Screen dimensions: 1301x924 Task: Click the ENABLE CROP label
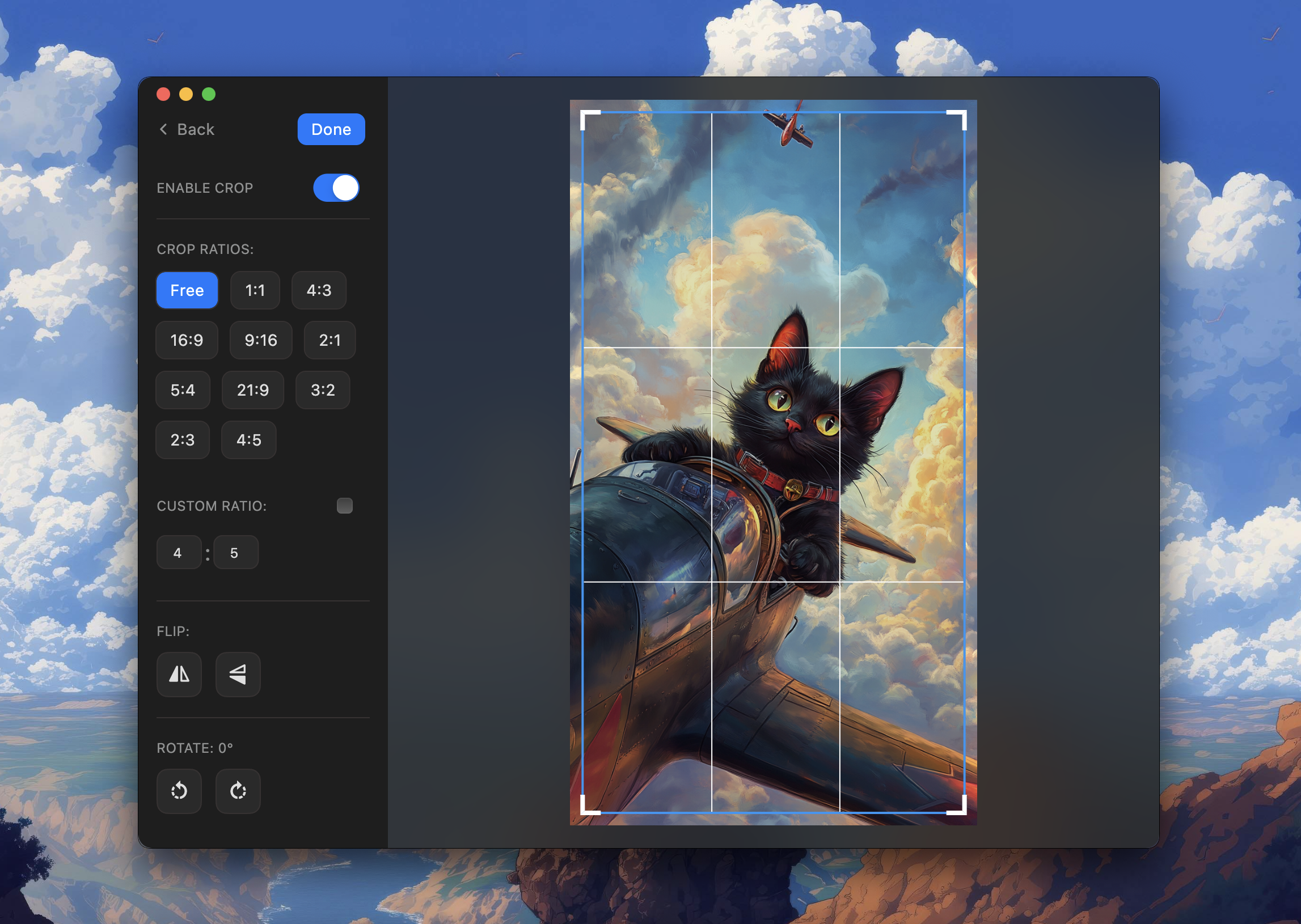pyautogui.click(x=205, y=188)
